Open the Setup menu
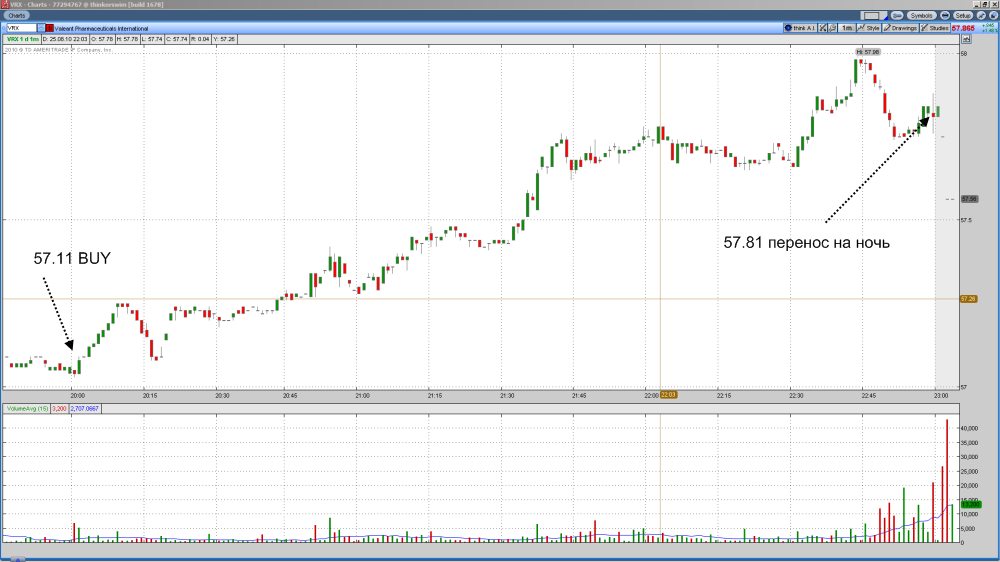 click(x=963, y=15)
